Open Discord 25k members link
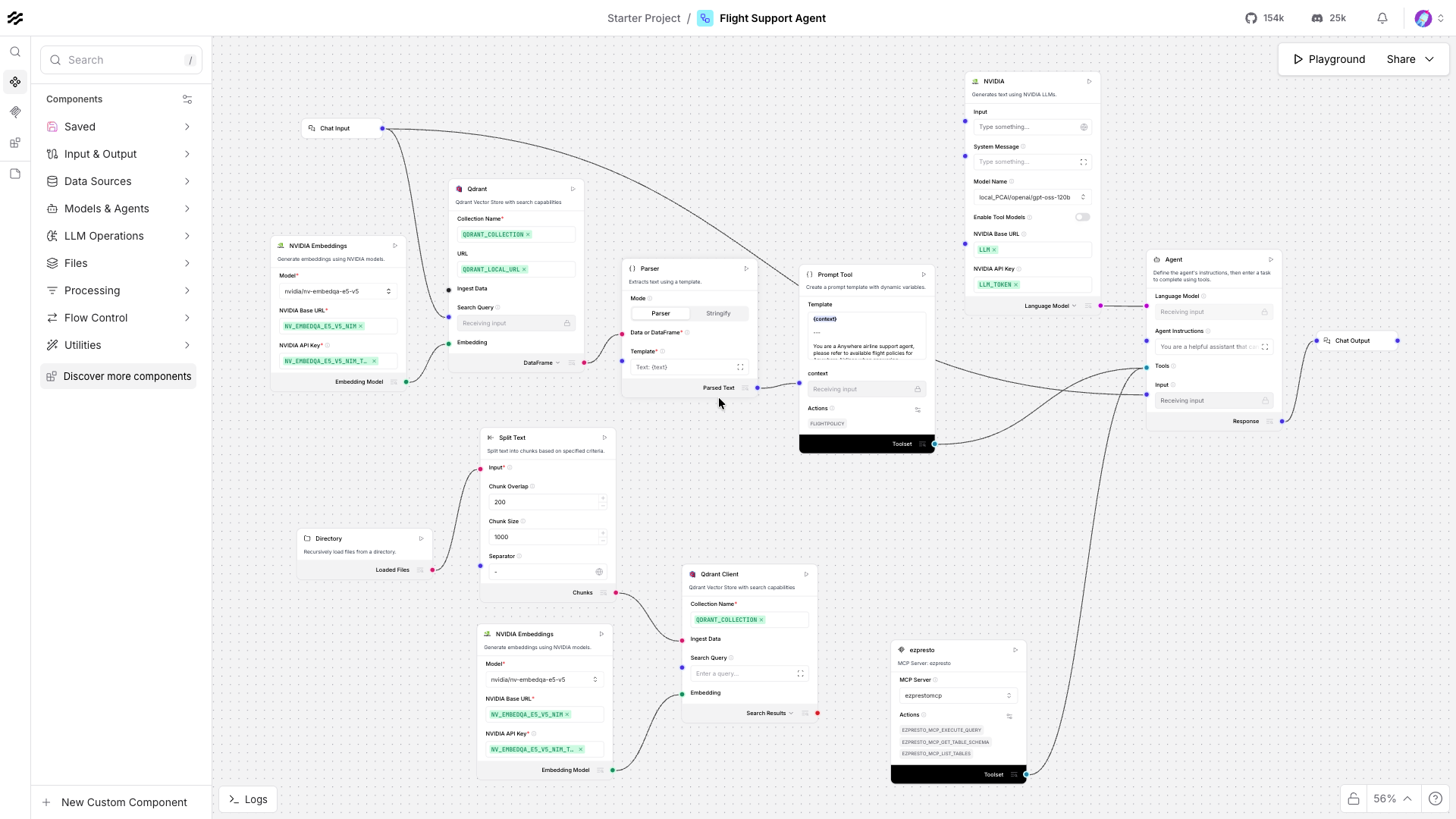Image resolution: width=1456 pixels, height=819 pixels. [x=1329, y=18]
